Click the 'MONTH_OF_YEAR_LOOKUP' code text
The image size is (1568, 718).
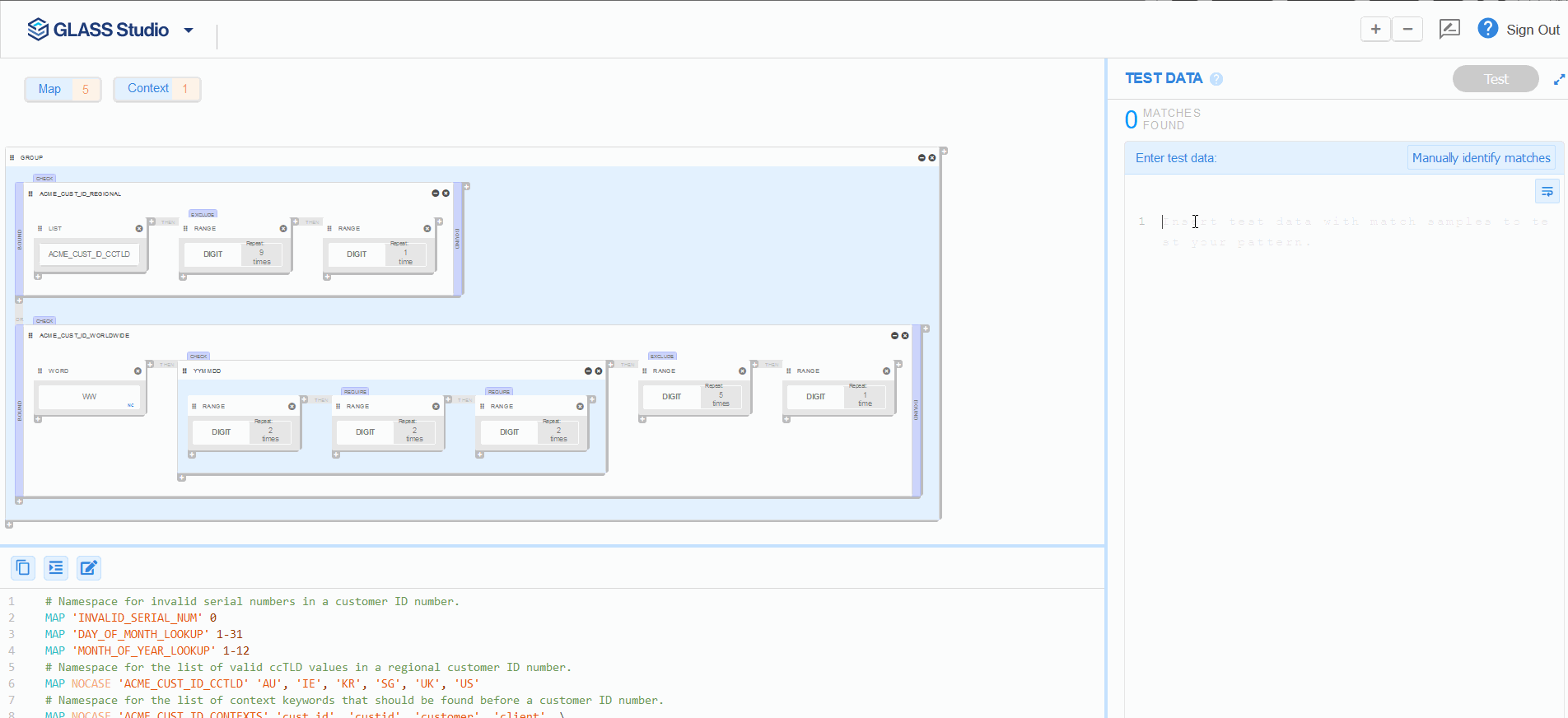[143, 650]
